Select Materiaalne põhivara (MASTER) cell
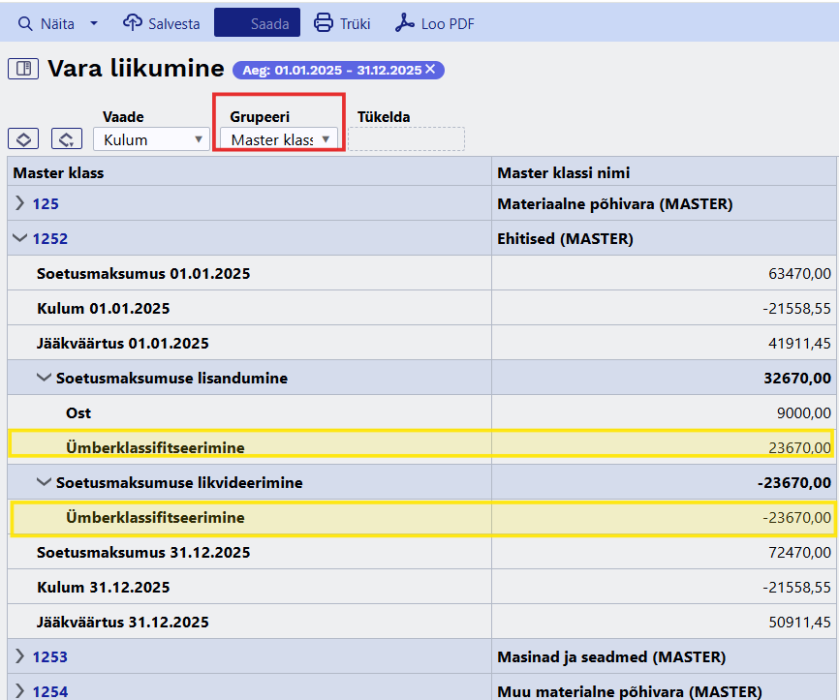Screen dimensions: 839x700 663,204
